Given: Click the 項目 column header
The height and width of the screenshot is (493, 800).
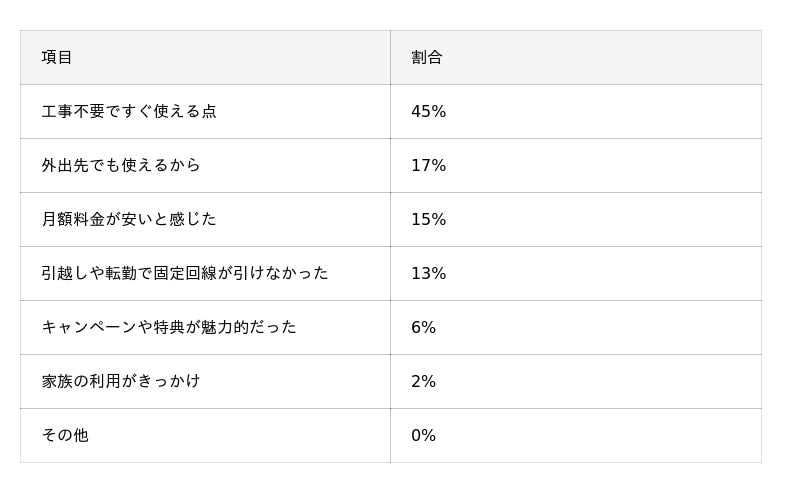Looking at the screenshot, I should coord(57,58).
